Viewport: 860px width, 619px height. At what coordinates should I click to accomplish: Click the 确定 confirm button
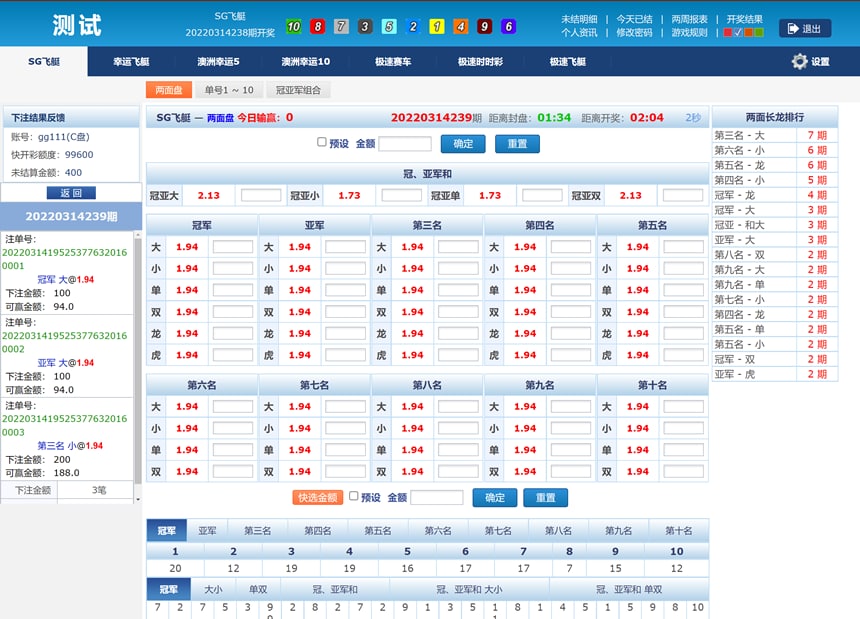click(463, 143)
